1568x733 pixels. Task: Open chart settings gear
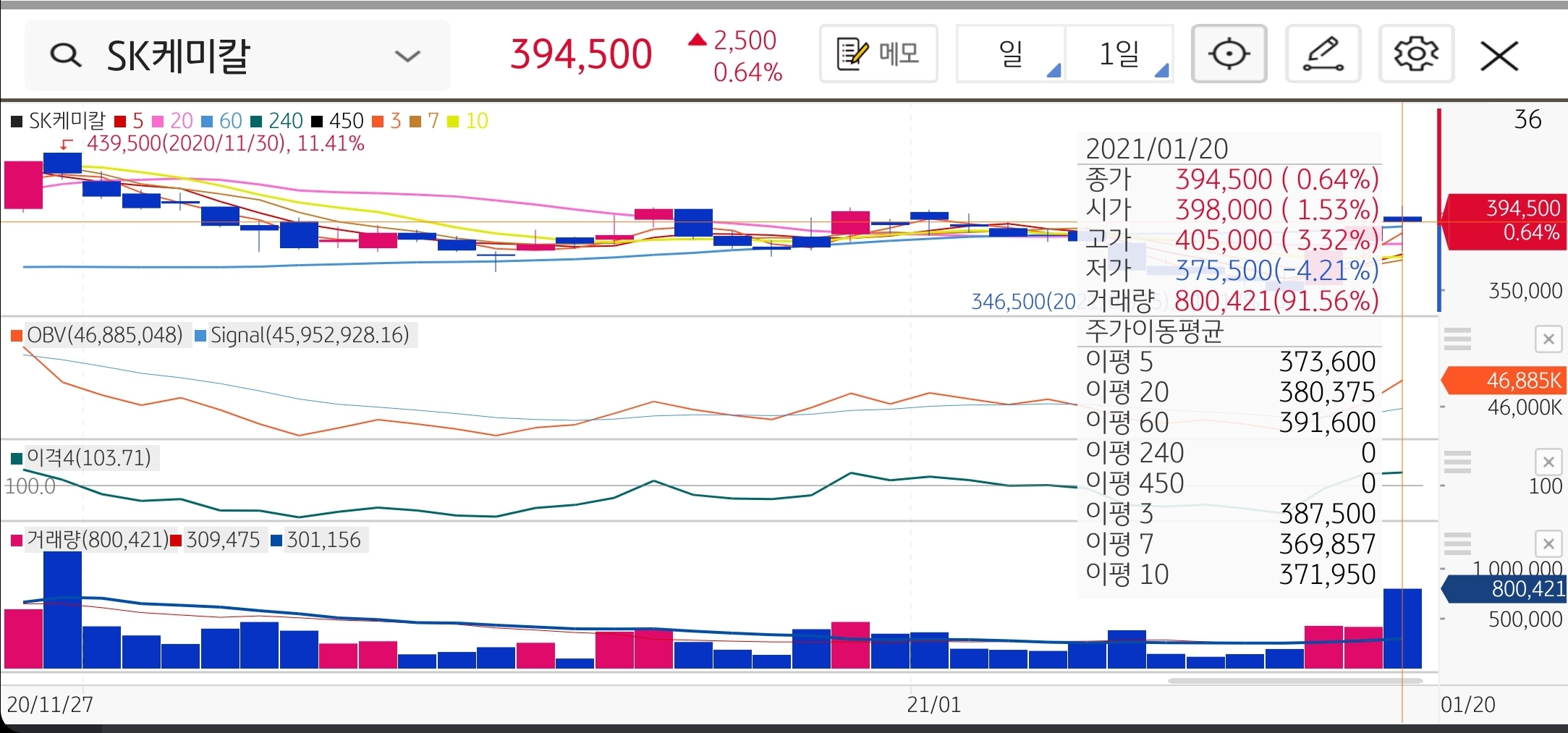pyautogui.click(x=1416, y=54)
